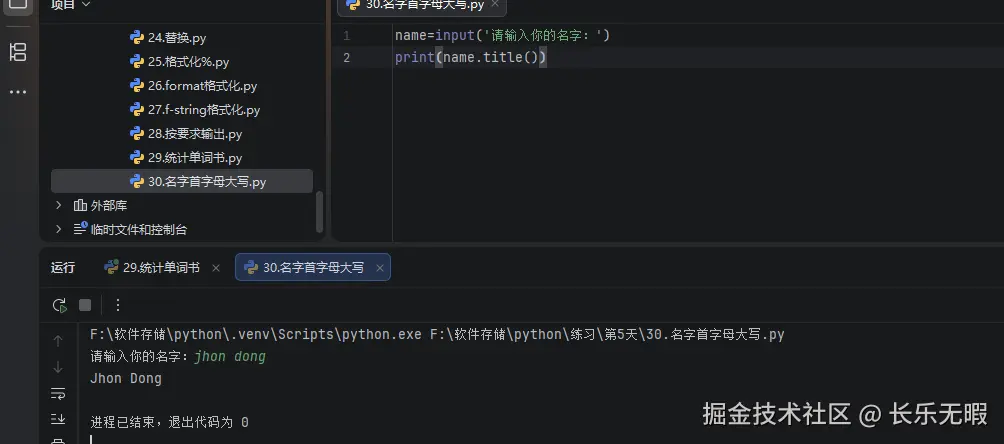Place cursor in name=input code line
1004x444 pixels.
pos(503,36)
